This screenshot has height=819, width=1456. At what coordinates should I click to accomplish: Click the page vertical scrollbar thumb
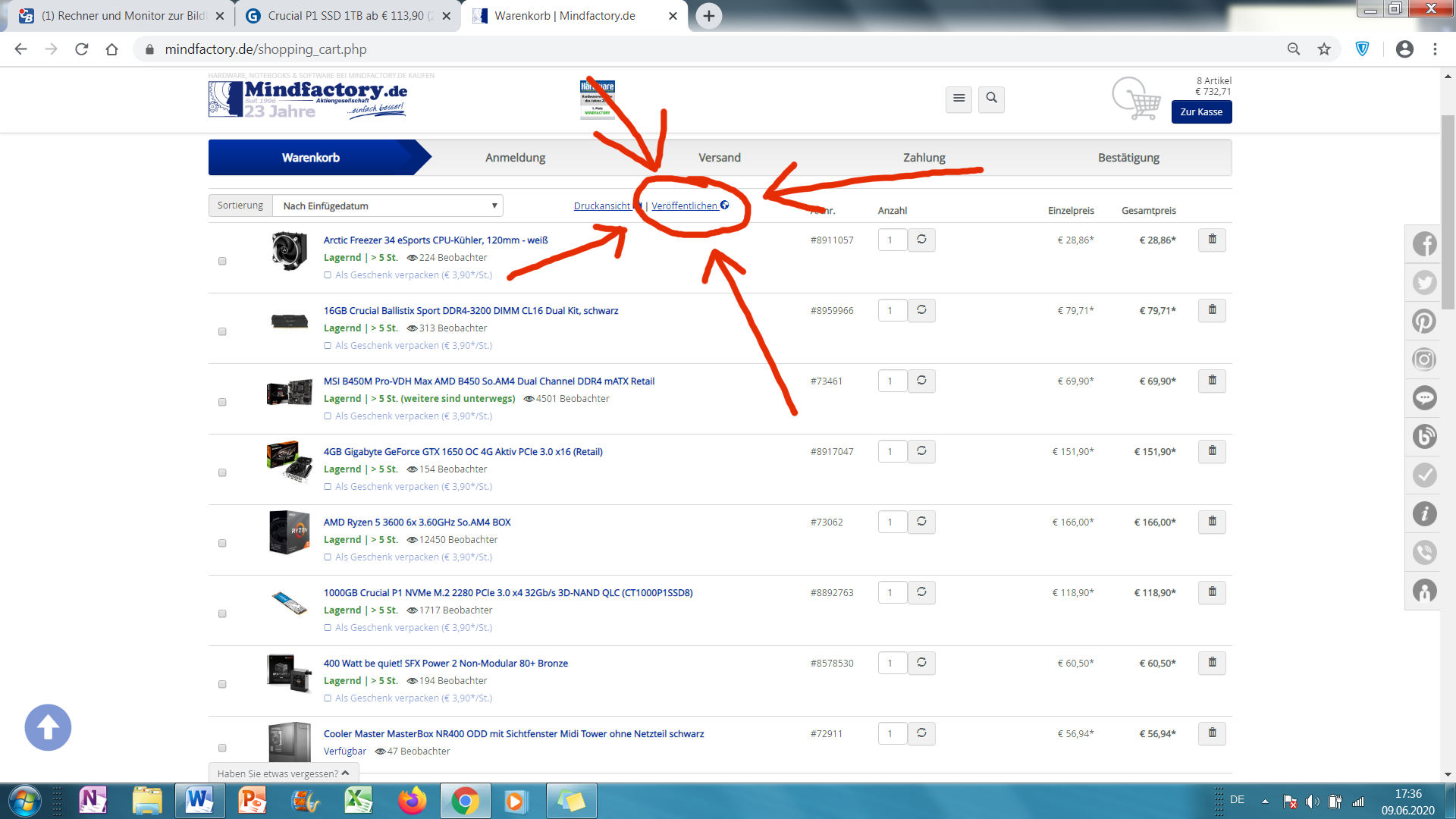[x=1448, y=212]
